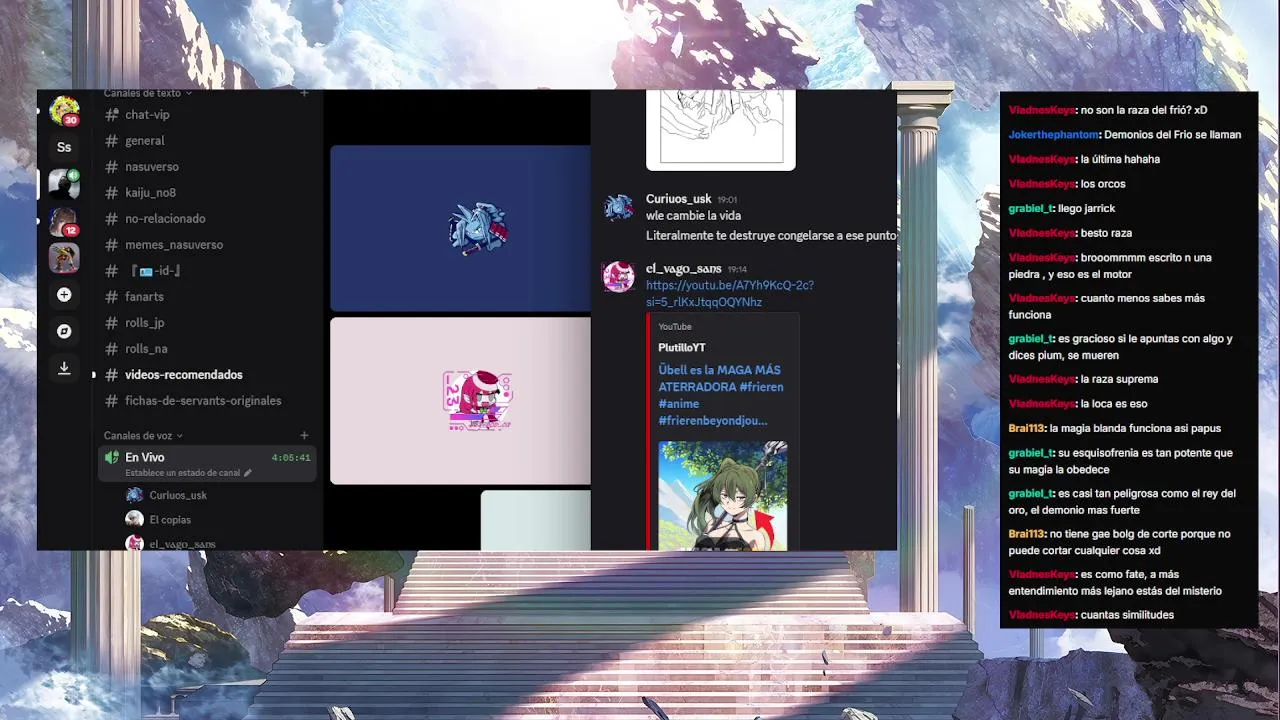Collapse the Canales de texto category
The width and height of the screenshot is (1280, 720).
(x=147, y=93)
